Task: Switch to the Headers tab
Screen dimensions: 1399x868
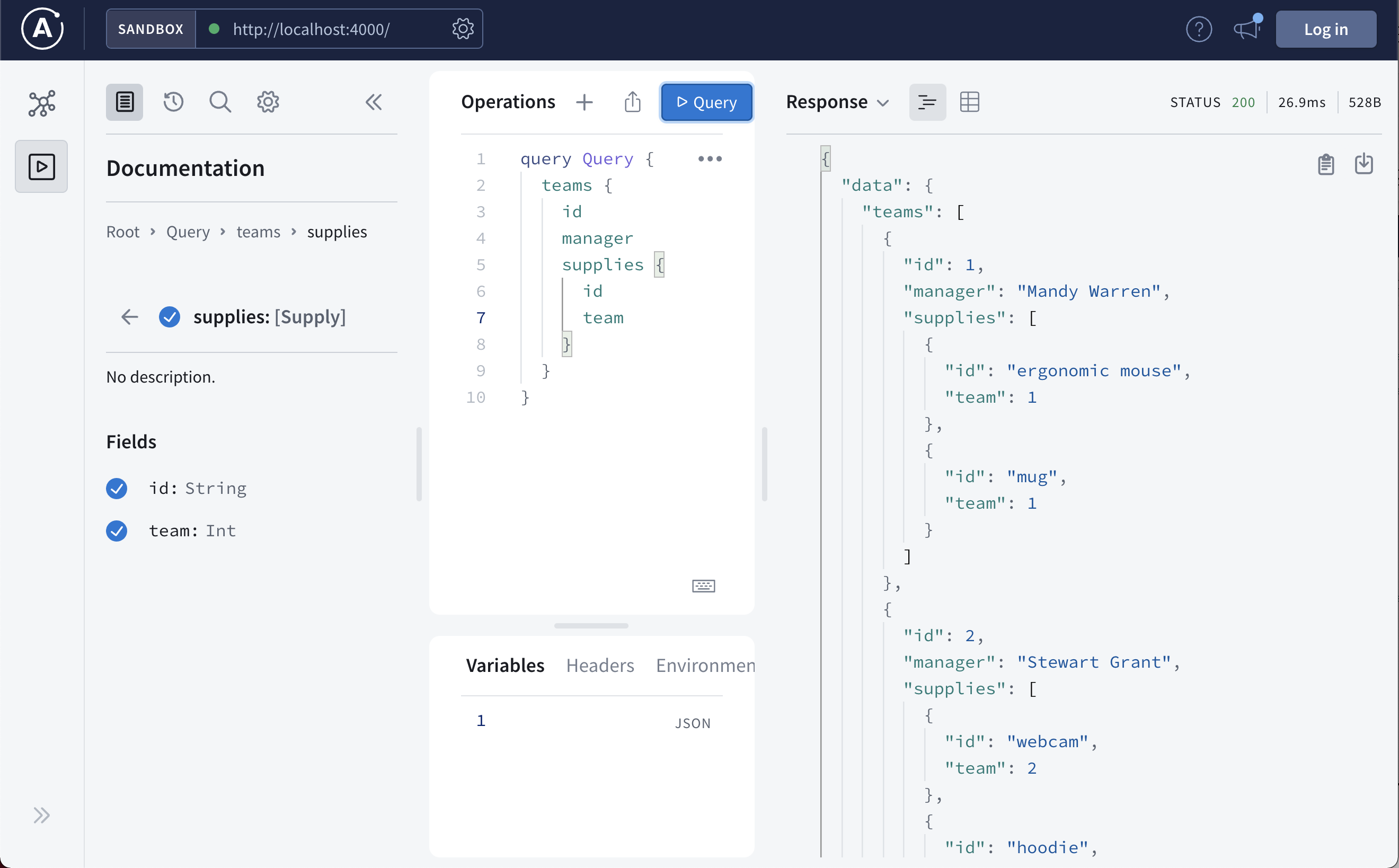Action: [600, 666]
